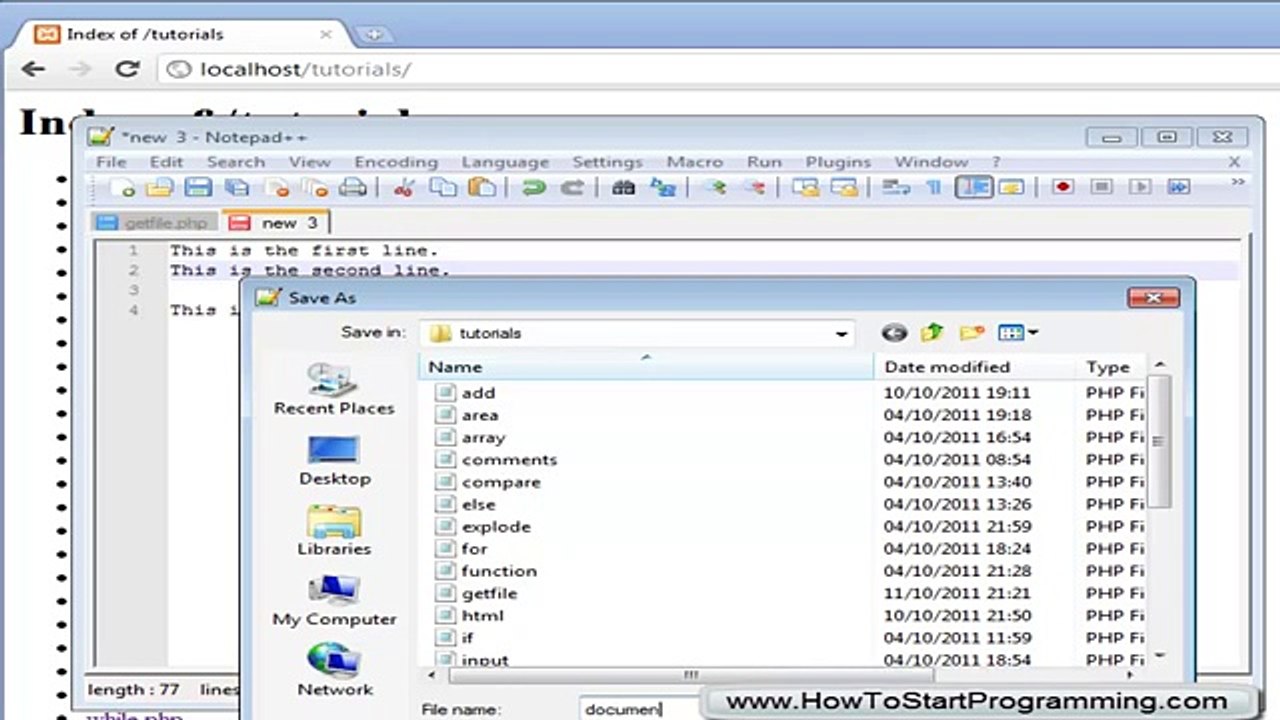Open the Edit menu in Notepad++
Image resolution: width=1280 pixels, height=720 pixels.
[x=166, y=162]
